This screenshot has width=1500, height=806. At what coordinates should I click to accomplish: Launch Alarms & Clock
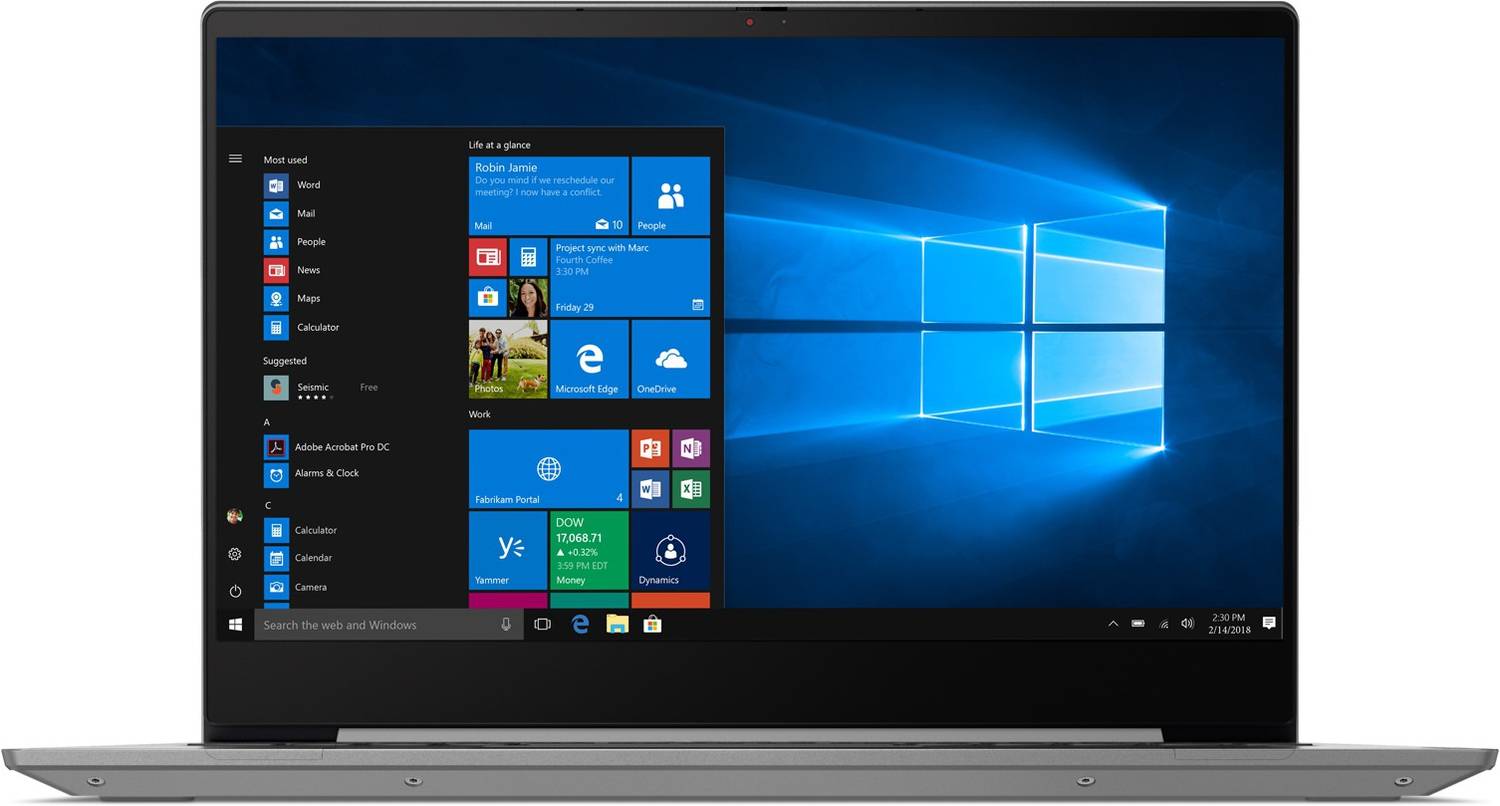[327, 473]
